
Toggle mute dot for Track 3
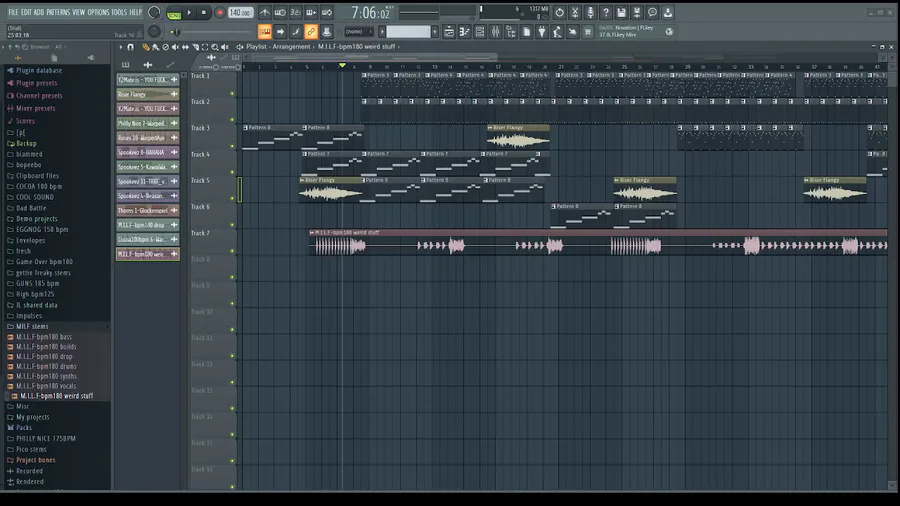(232, 146)
